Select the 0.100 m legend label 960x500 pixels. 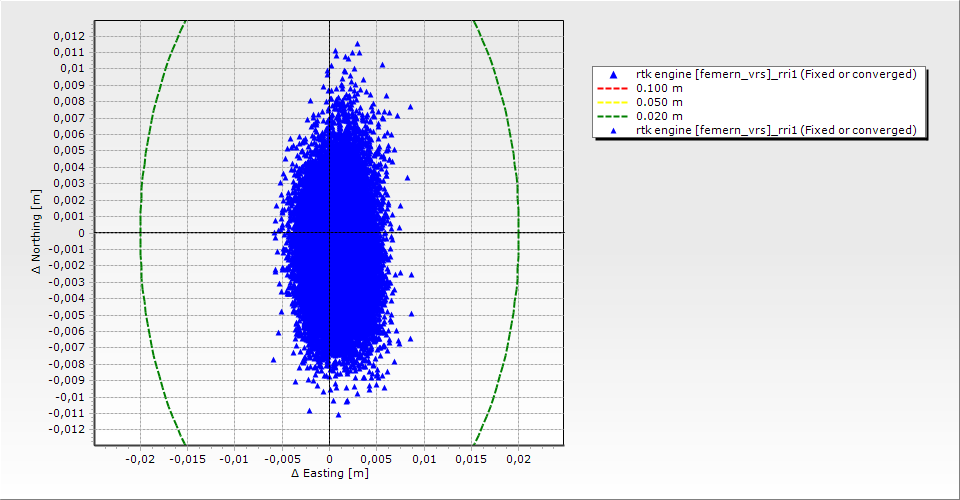(660, 88)
